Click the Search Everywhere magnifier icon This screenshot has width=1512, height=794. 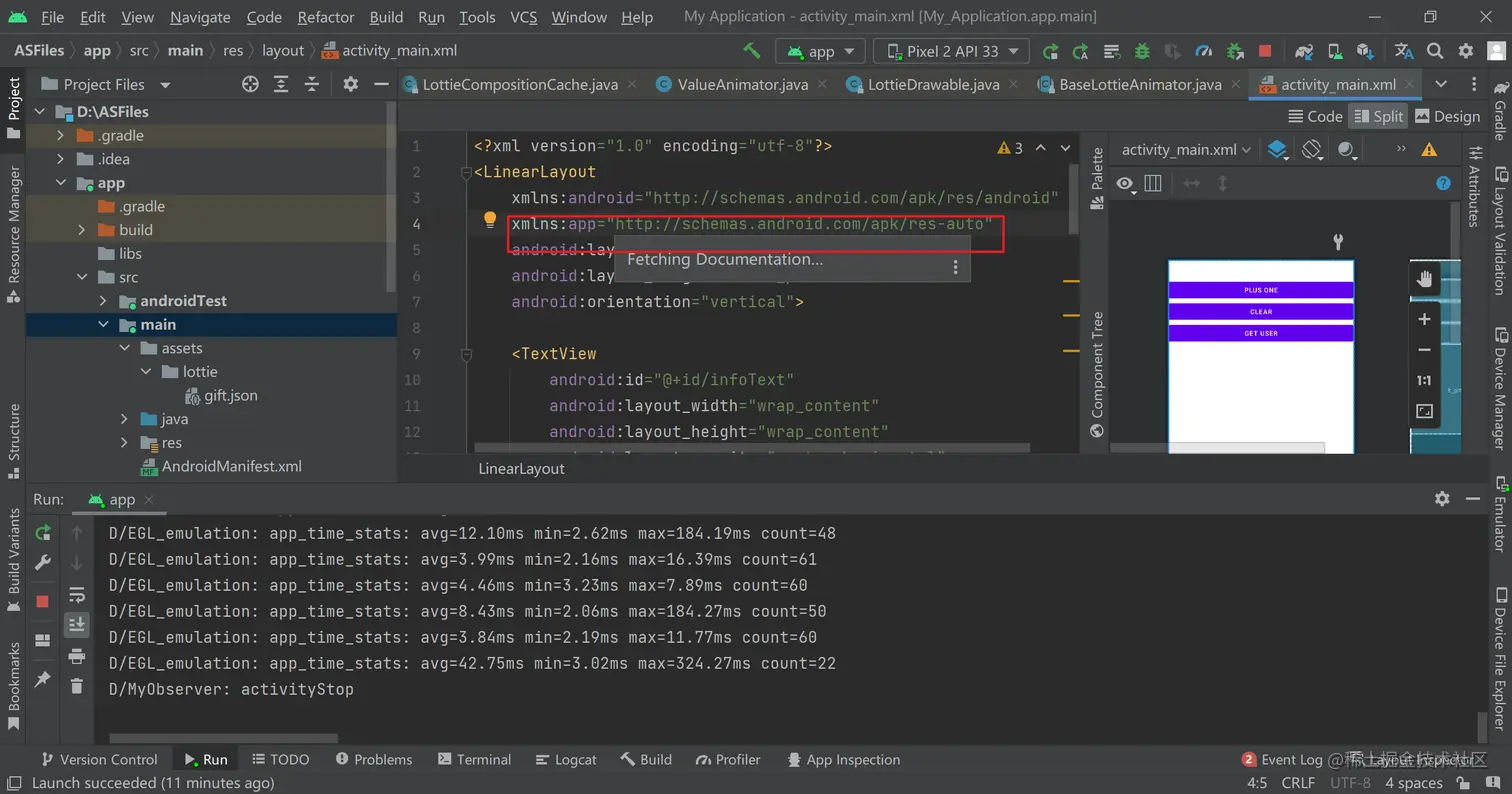pyautogui.click(x=1435, y=51)
